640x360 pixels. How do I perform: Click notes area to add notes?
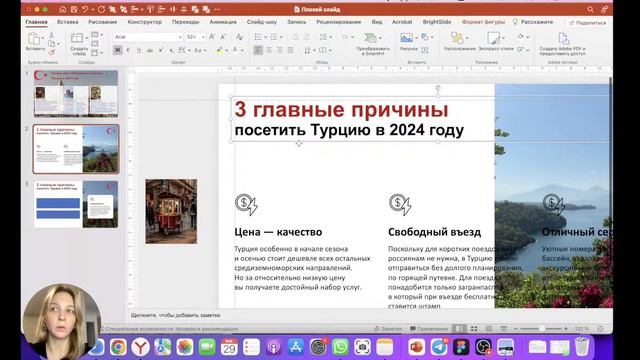(176, 315)
